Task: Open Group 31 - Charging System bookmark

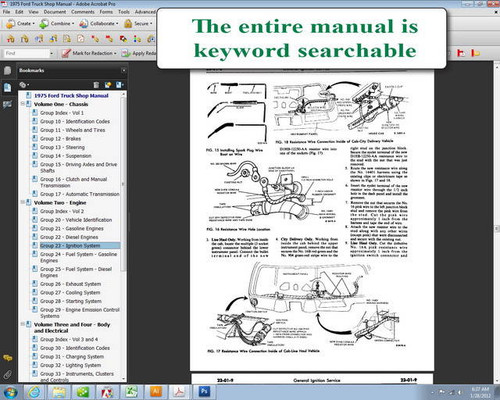Action: pyautogui.click(x=72, y=356)
